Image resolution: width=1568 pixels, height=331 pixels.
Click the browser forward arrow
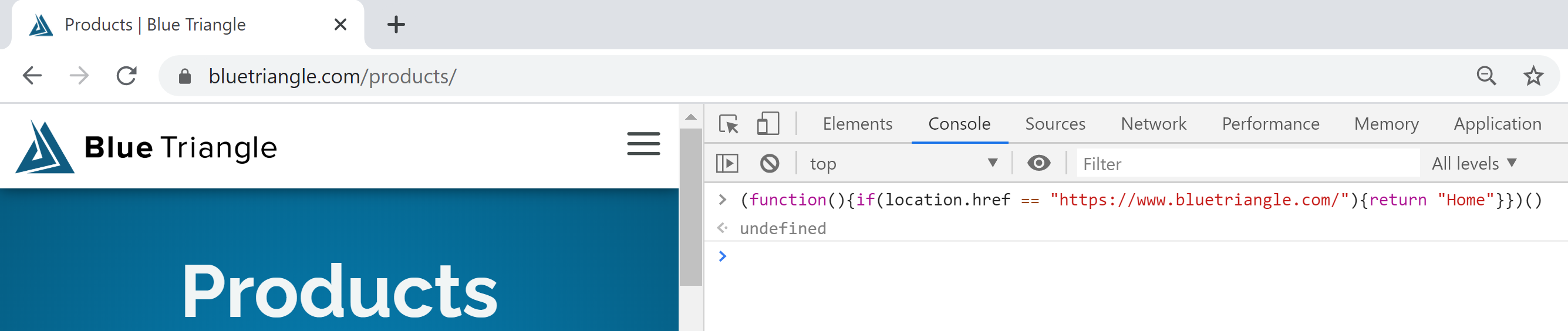79,76
